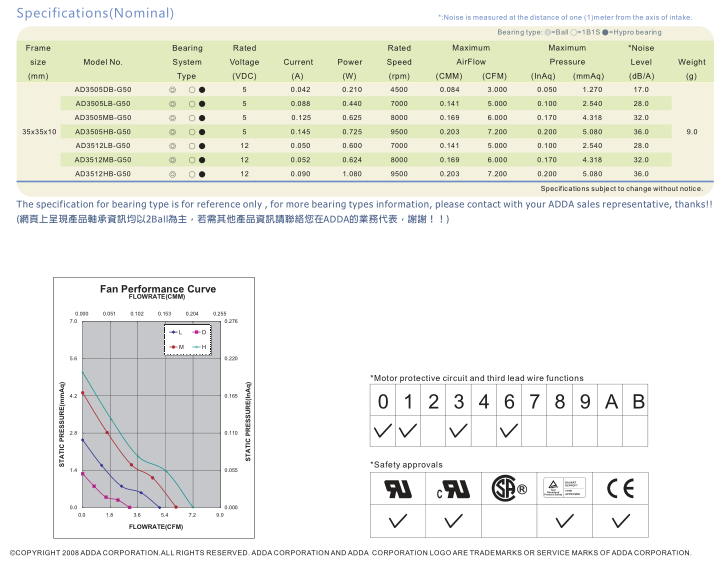This screenshot has height=564, width=717.
Task: Click the Maximum AirFlow column header
Action: coord(471,55)
